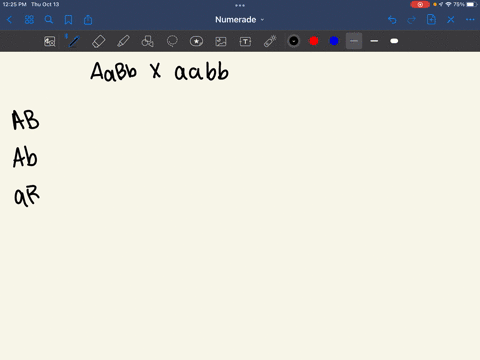
Task: Undo the last stroke
Action: [392, 20]
